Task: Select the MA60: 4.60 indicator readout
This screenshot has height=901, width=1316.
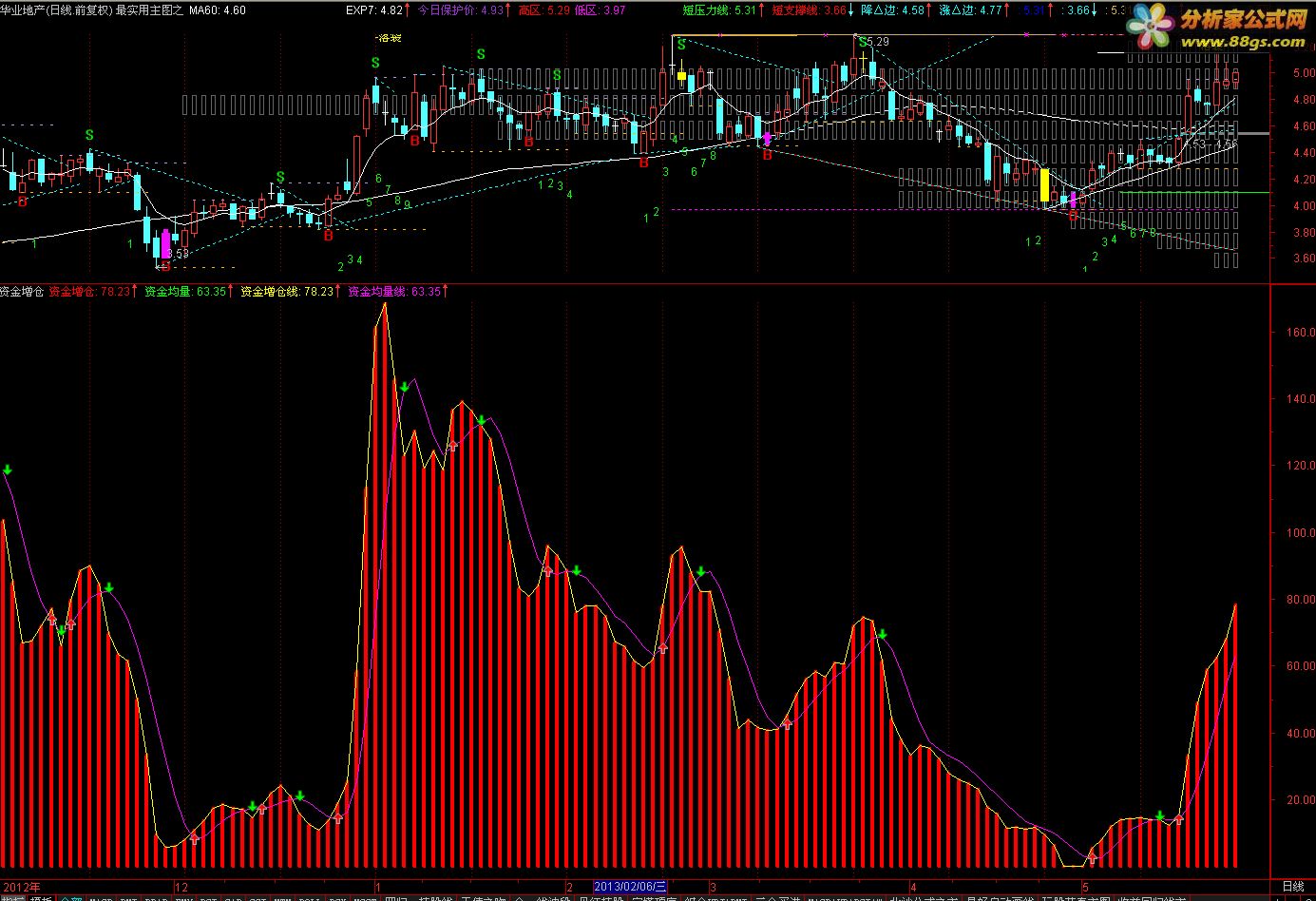Action: pyautogui.click(x=218, y=10)
